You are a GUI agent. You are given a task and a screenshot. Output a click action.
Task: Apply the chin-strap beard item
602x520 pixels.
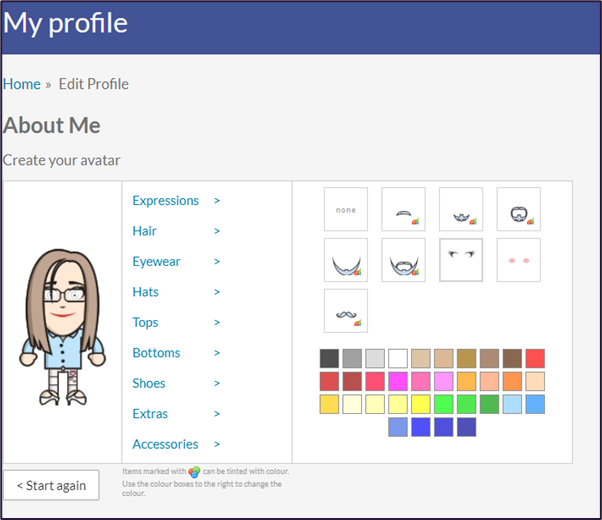(x=345, y=260)
